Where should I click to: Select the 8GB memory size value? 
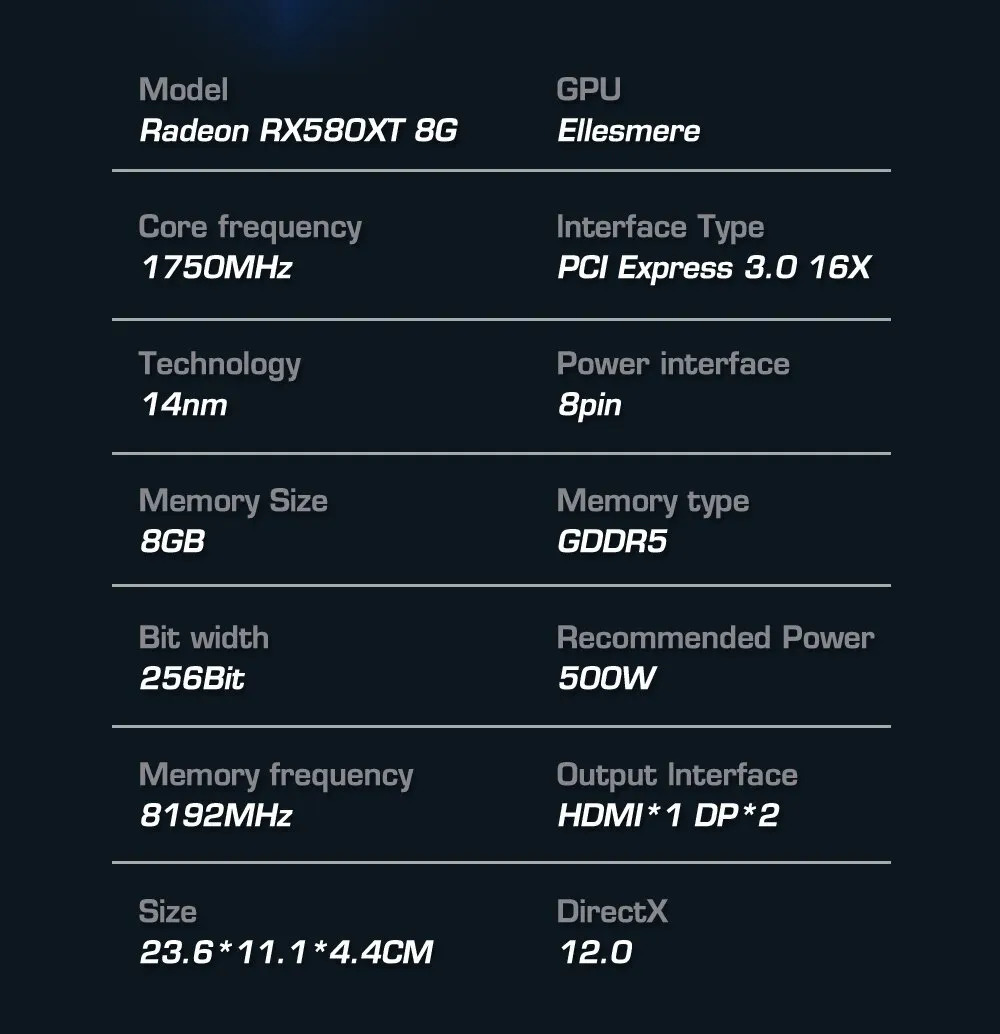[173, 541]
